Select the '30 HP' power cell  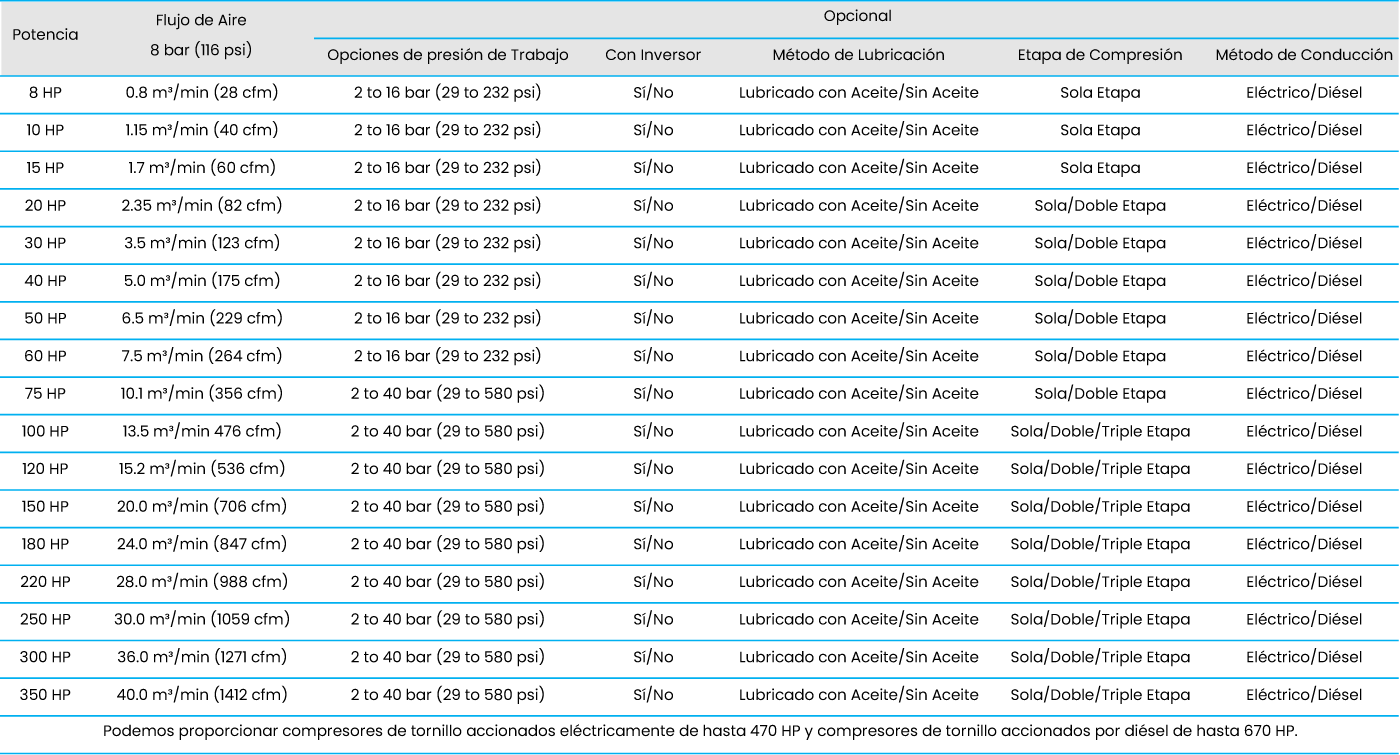[x=45, y=243]
